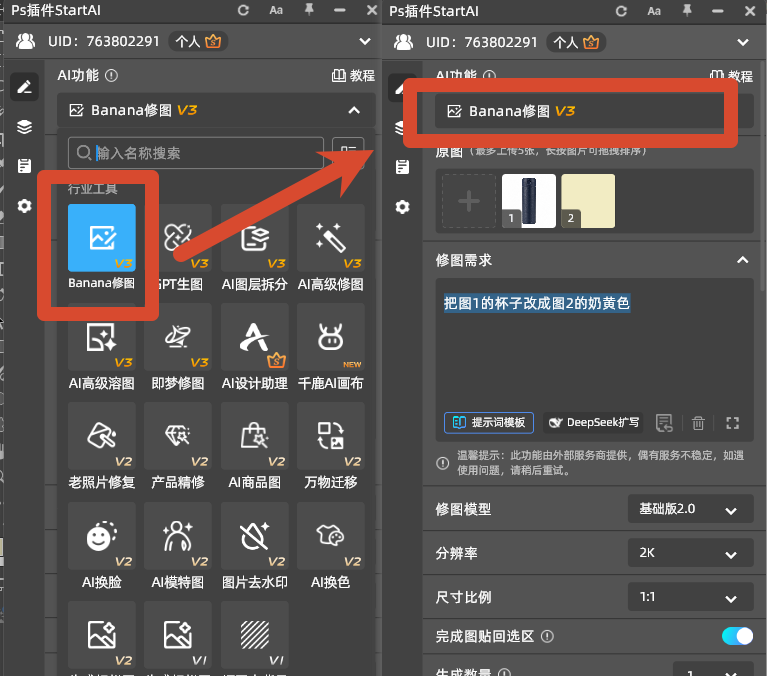Collapse the Banana修图 V3 dropdown in left panel
Image resolution: width=767 pixels, height=676 pixels.
click(x=354, y=111)
